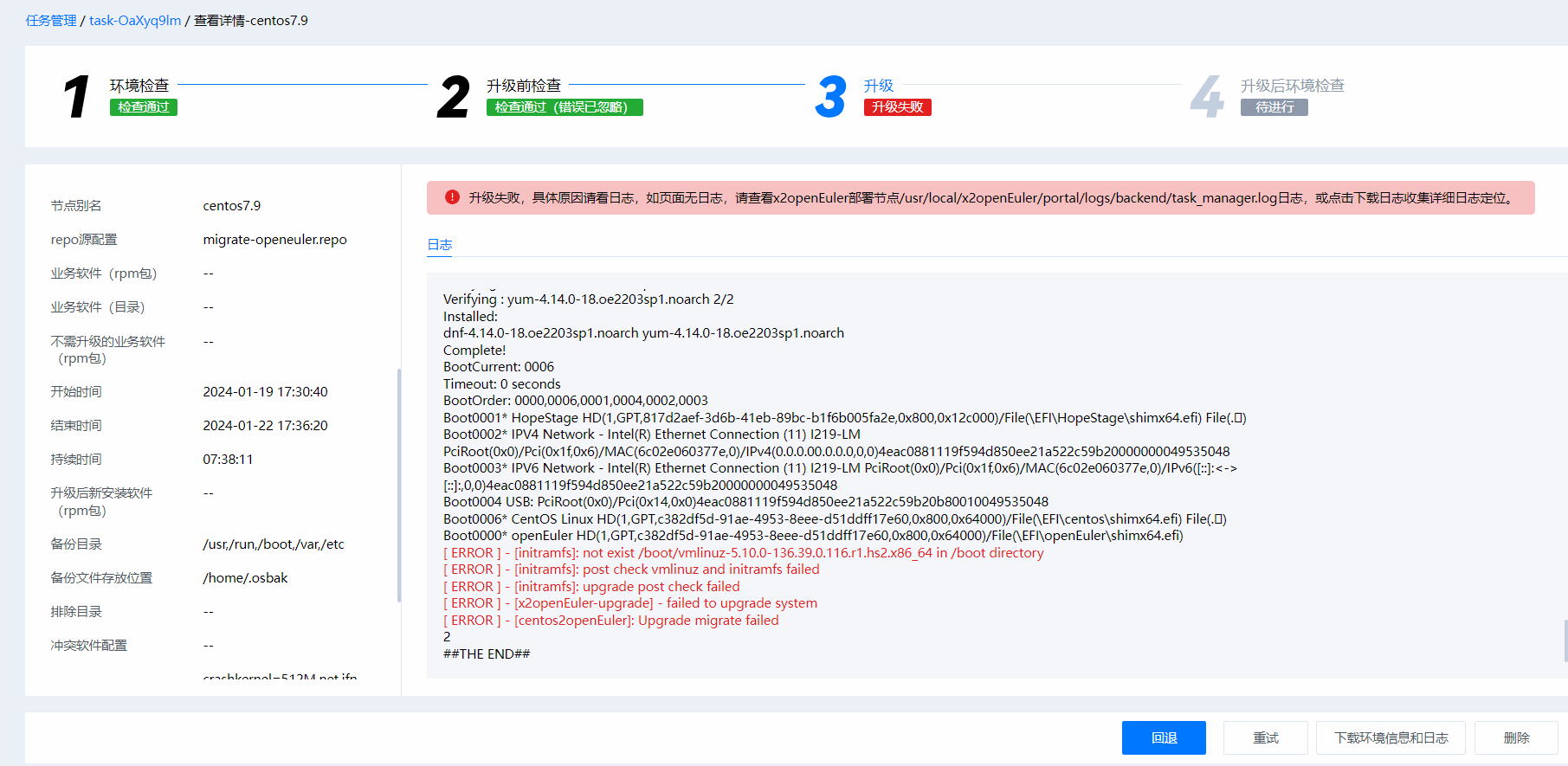Click the green 检查通过 badge under 环境检查
The image size is (1568, 766).
(x=144, y=107)
